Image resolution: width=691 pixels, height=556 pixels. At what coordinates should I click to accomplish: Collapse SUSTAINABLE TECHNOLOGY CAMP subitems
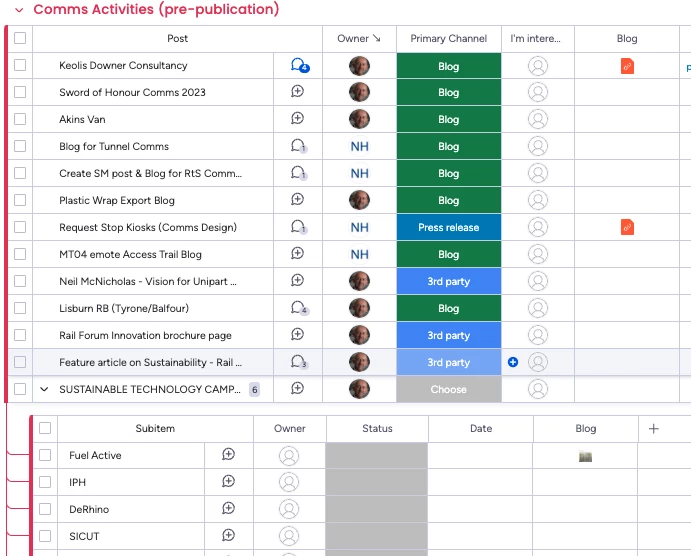click(x=44, y=389)
